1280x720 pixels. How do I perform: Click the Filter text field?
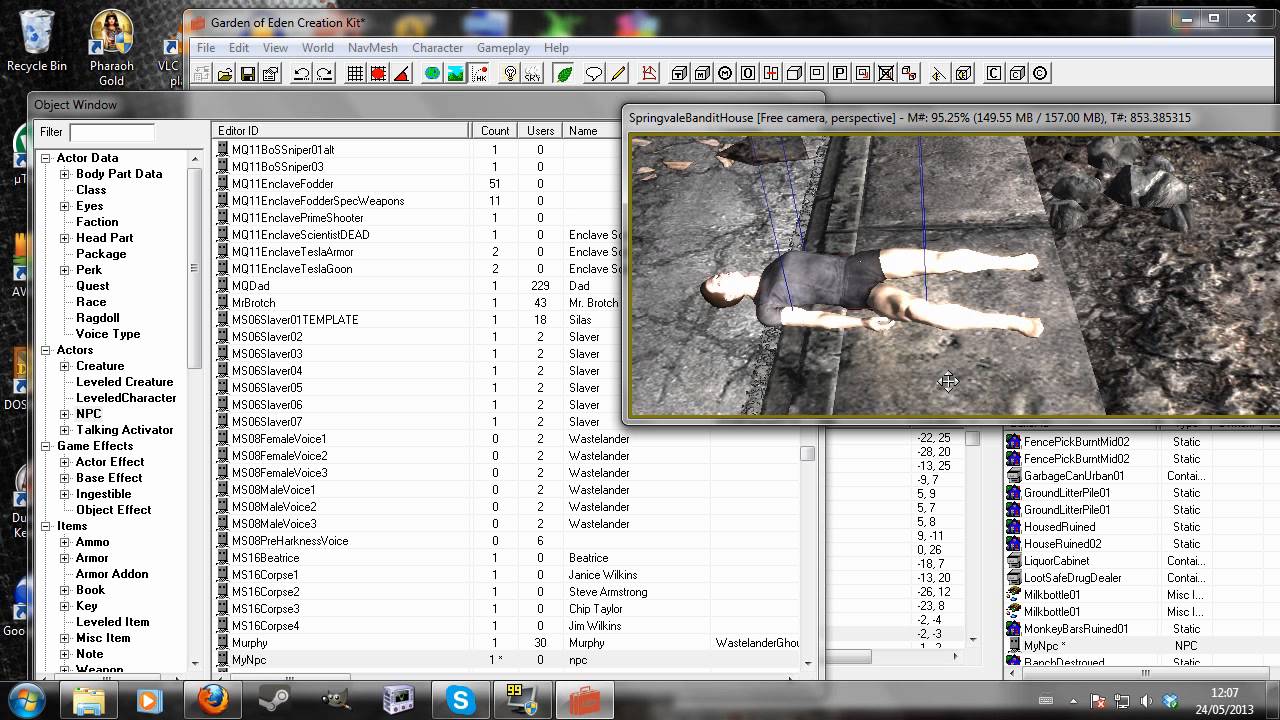tap(111, 132)
